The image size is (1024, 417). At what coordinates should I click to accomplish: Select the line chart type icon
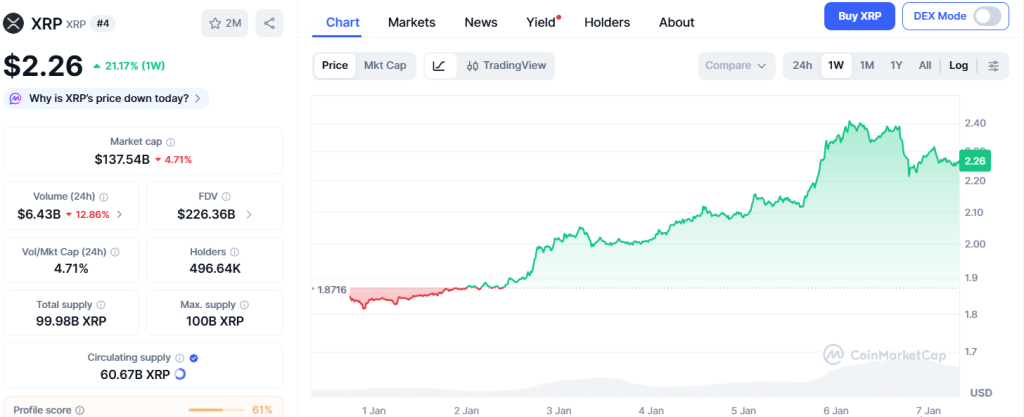(439, 66)
